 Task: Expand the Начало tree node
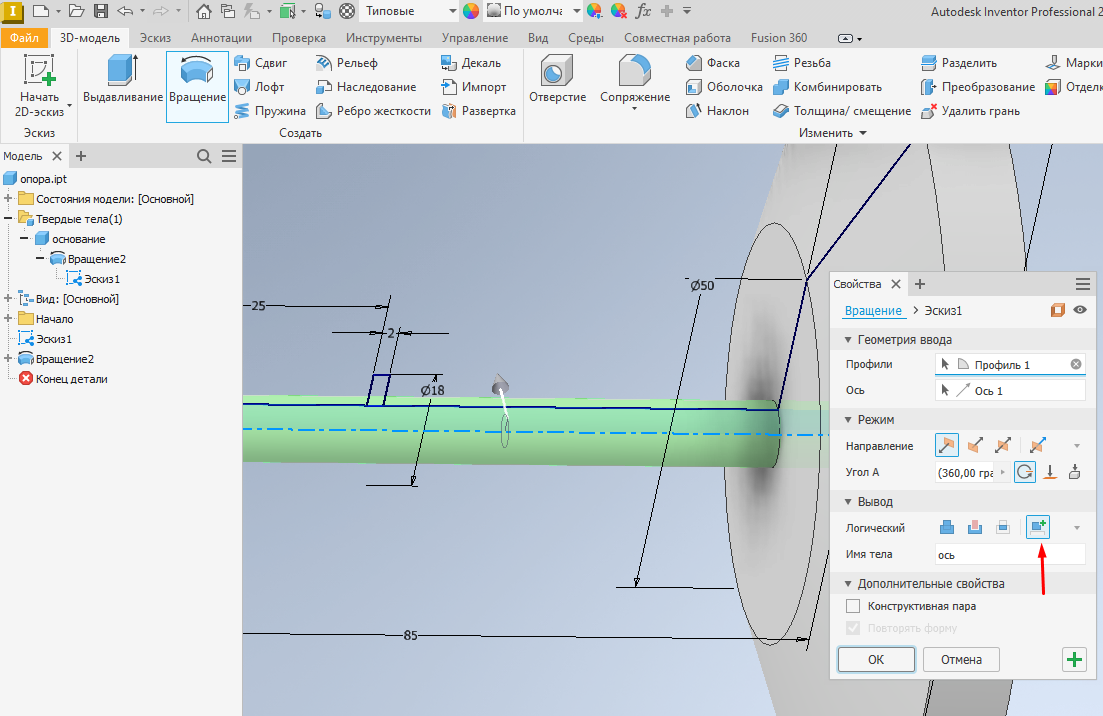point(8,319)
